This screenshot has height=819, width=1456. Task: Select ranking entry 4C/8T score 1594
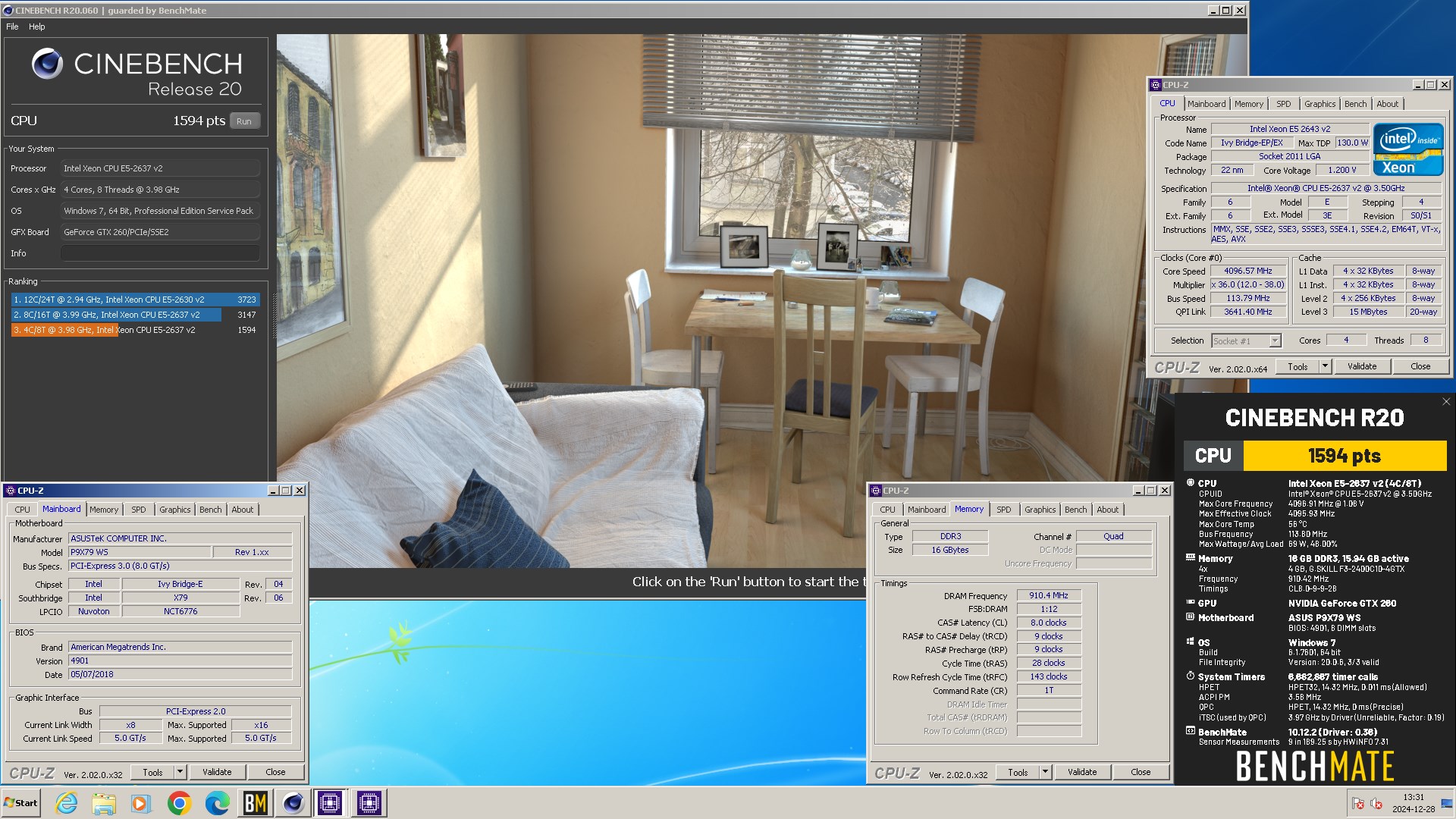pyautogui.click(x=135, y=330)
